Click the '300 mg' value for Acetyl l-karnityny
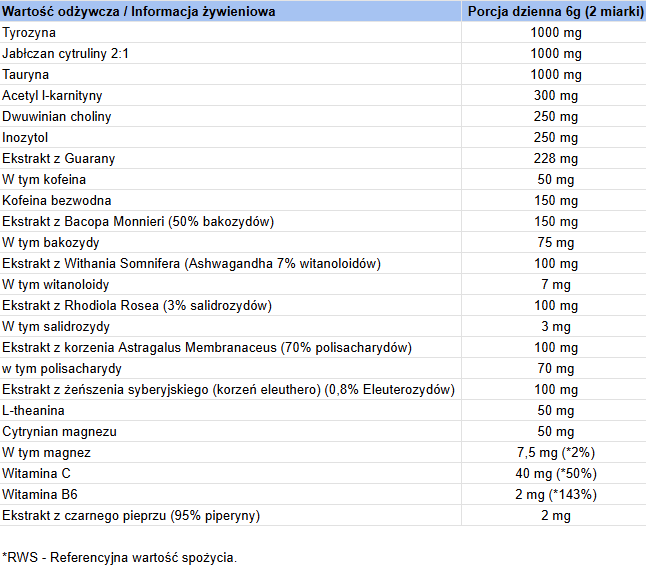Screen dimensions: 646x566 coord(556,96)
